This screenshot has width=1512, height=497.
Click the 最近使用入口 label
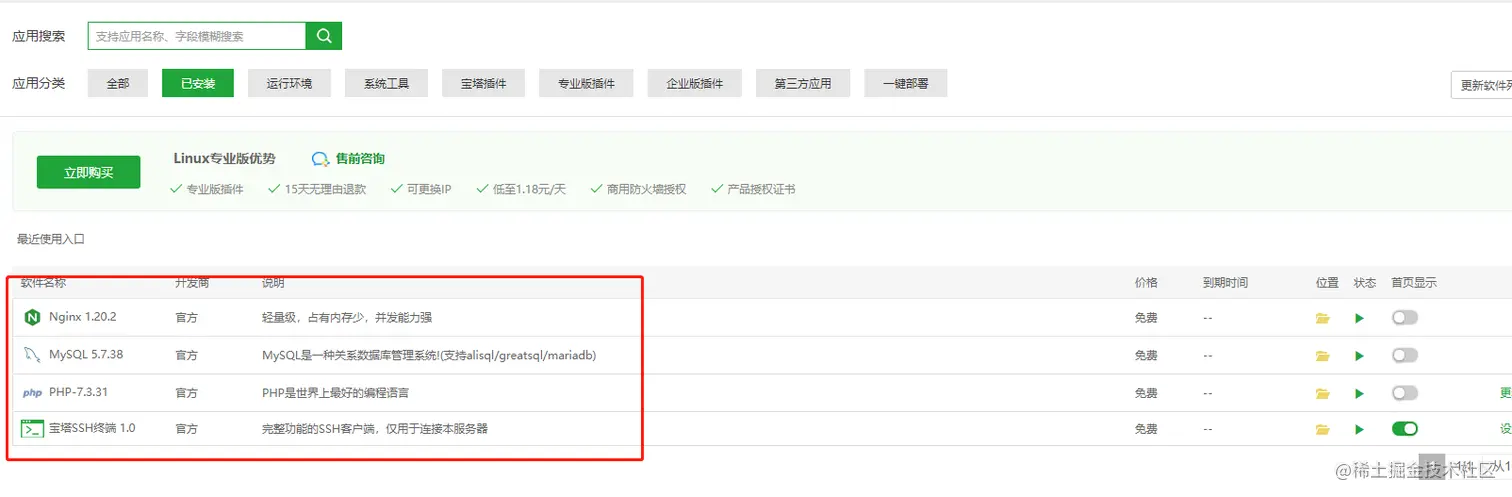click(51, 239)
